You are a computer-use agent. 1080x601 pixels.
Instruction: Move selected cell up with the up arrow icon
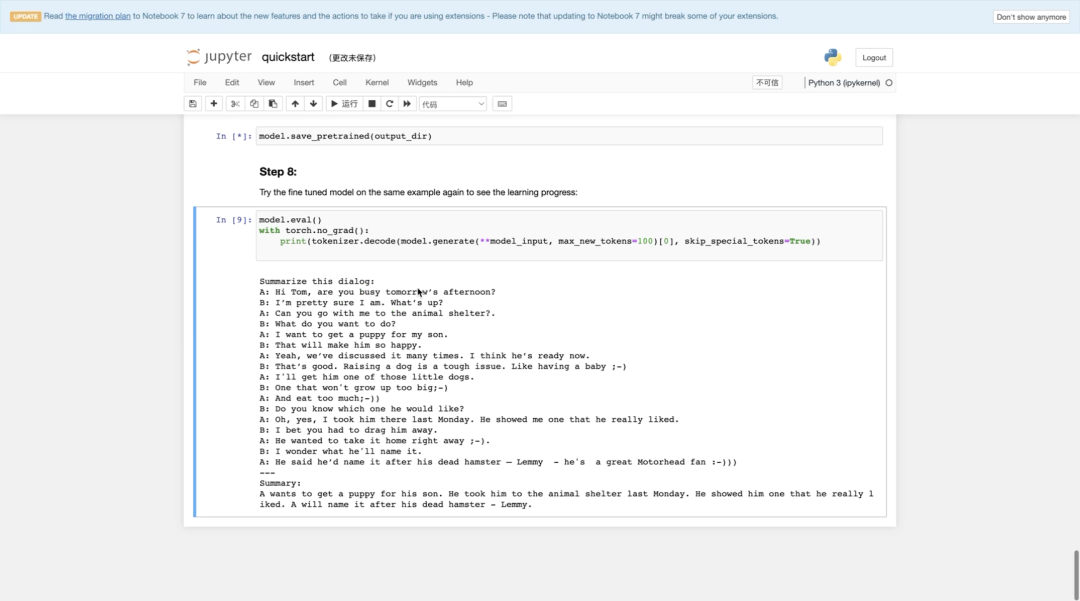[x=295, y=104]
